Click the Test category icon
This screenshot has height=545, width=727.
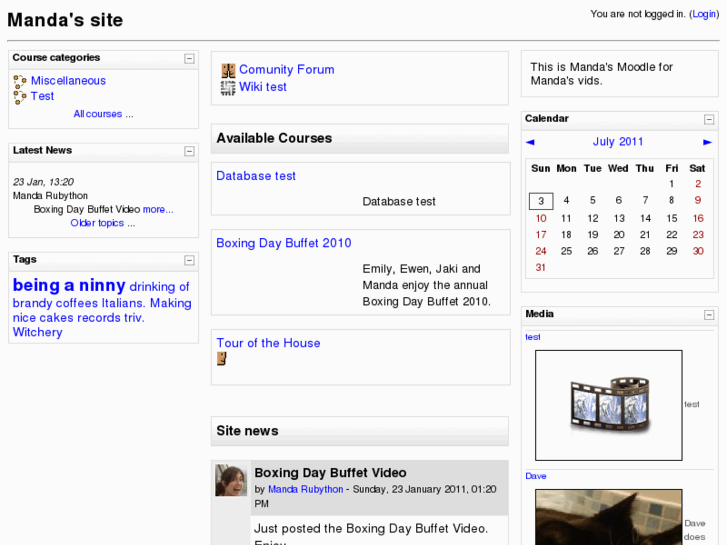click(19, 97)
